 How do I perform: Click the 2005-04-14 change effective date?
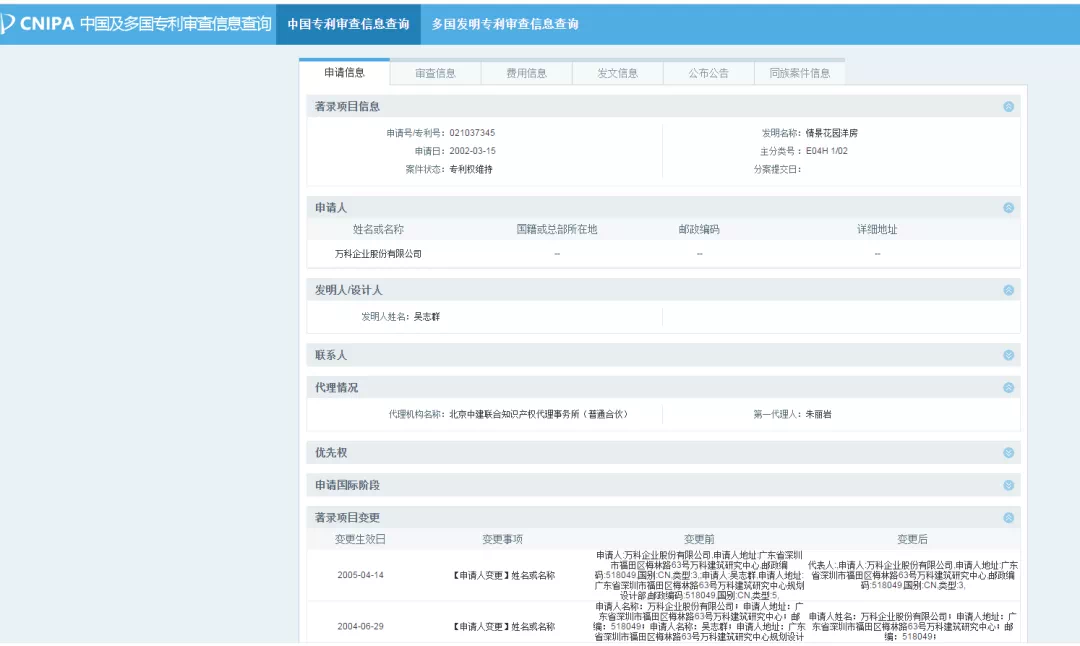click(x=360, y=575)
